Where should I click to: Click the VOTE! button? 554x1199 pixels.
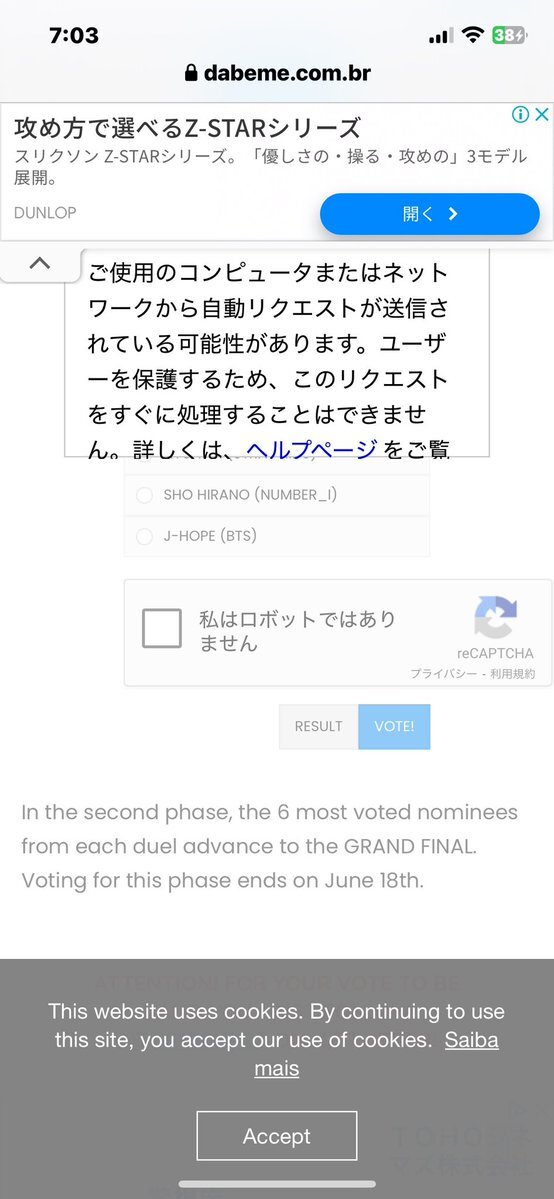pos(394,726)
